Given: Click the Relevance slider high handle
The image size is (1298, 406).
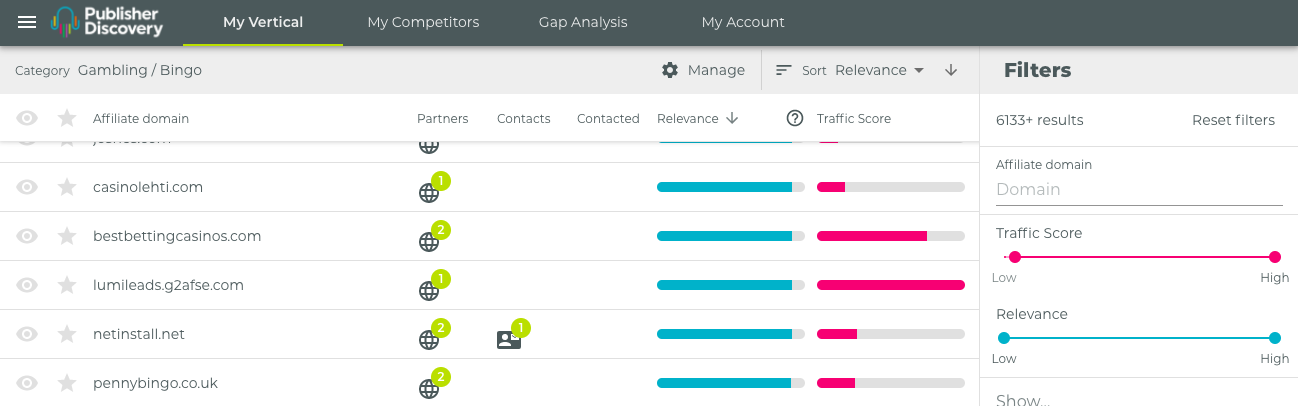Looking at the screenshot, I should (1275, 338).
